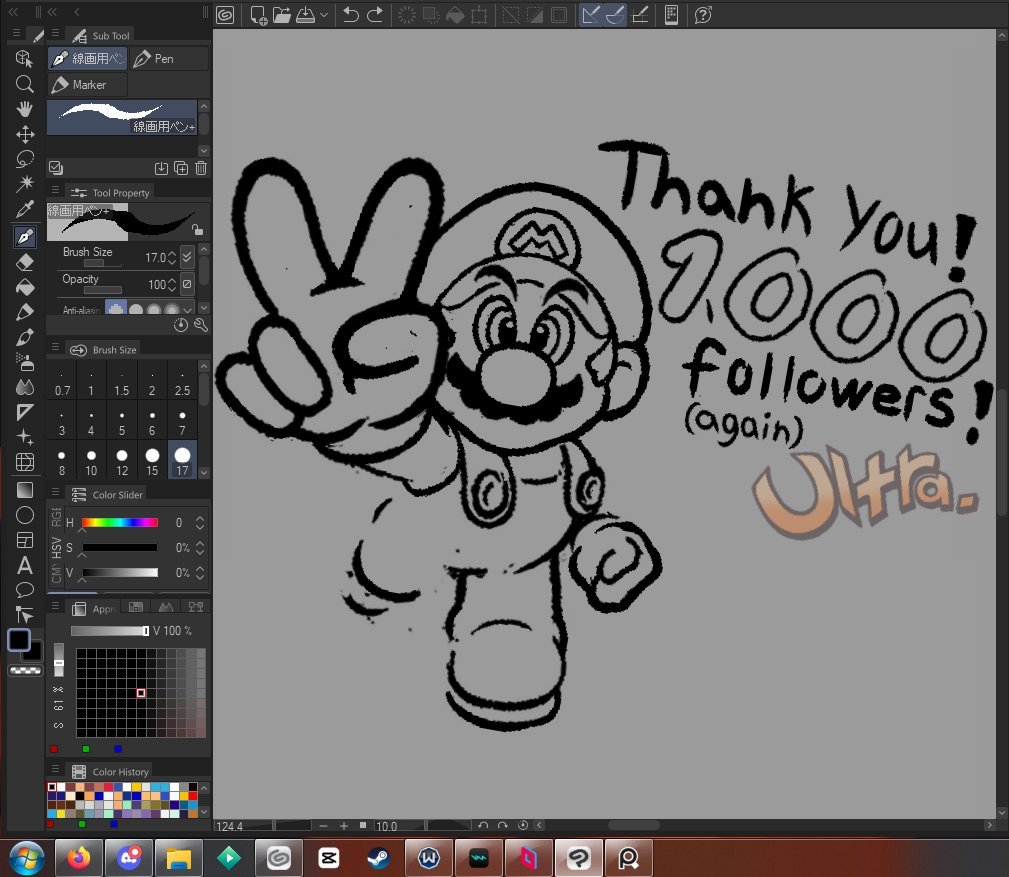Viewport: 1009px width, 877px height.
Task: Select transparent color swatch
Action: point(25,670)
